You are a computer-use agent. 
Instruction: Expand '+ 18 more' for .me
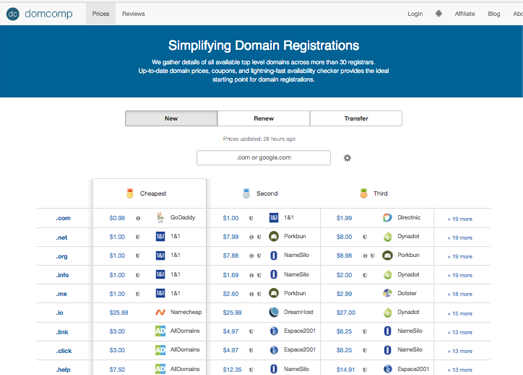tap(460, 294)
